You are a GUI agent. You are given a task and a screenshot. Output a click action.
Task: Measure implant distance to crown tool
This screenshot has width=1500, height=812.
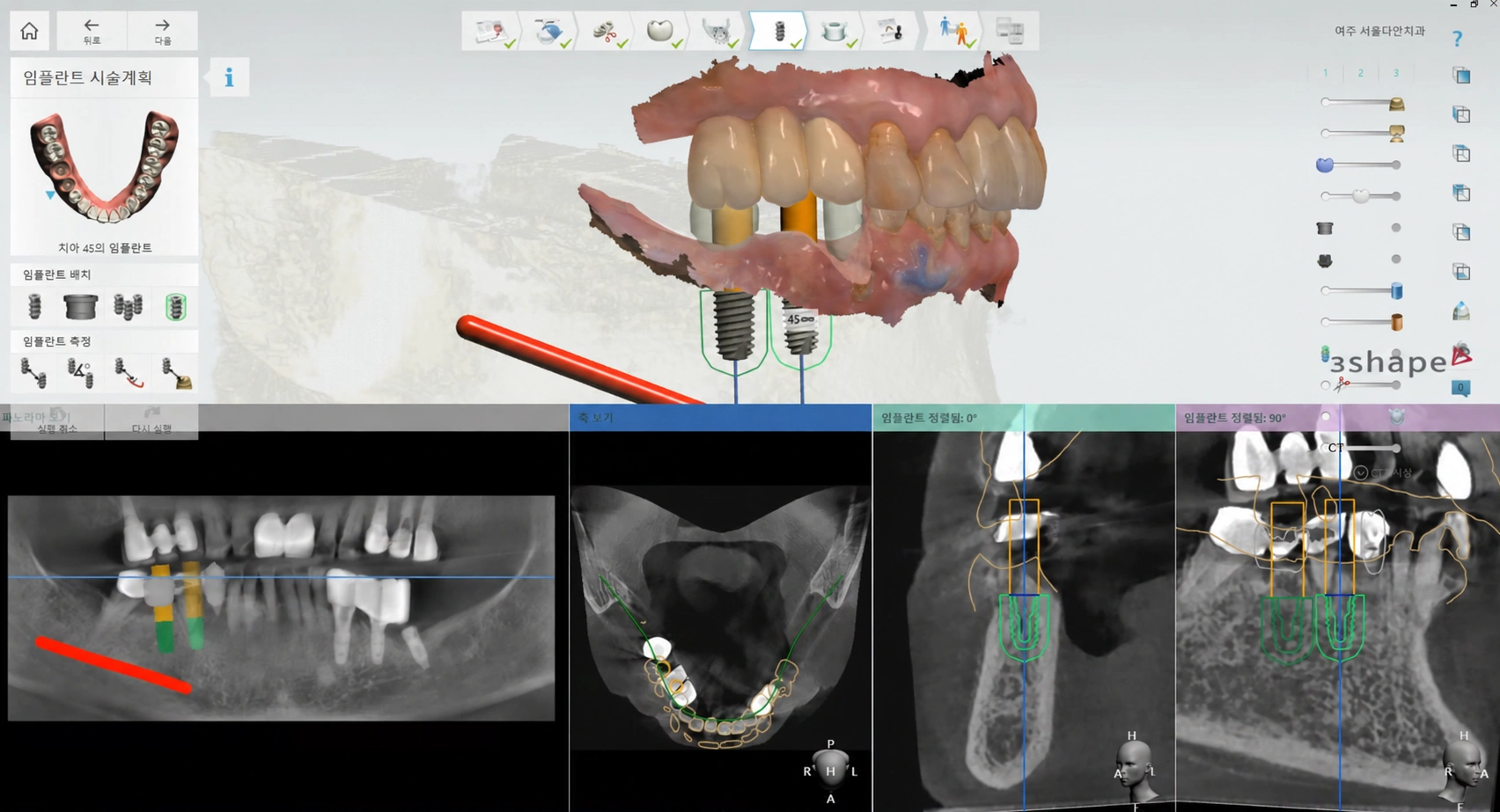177,373
